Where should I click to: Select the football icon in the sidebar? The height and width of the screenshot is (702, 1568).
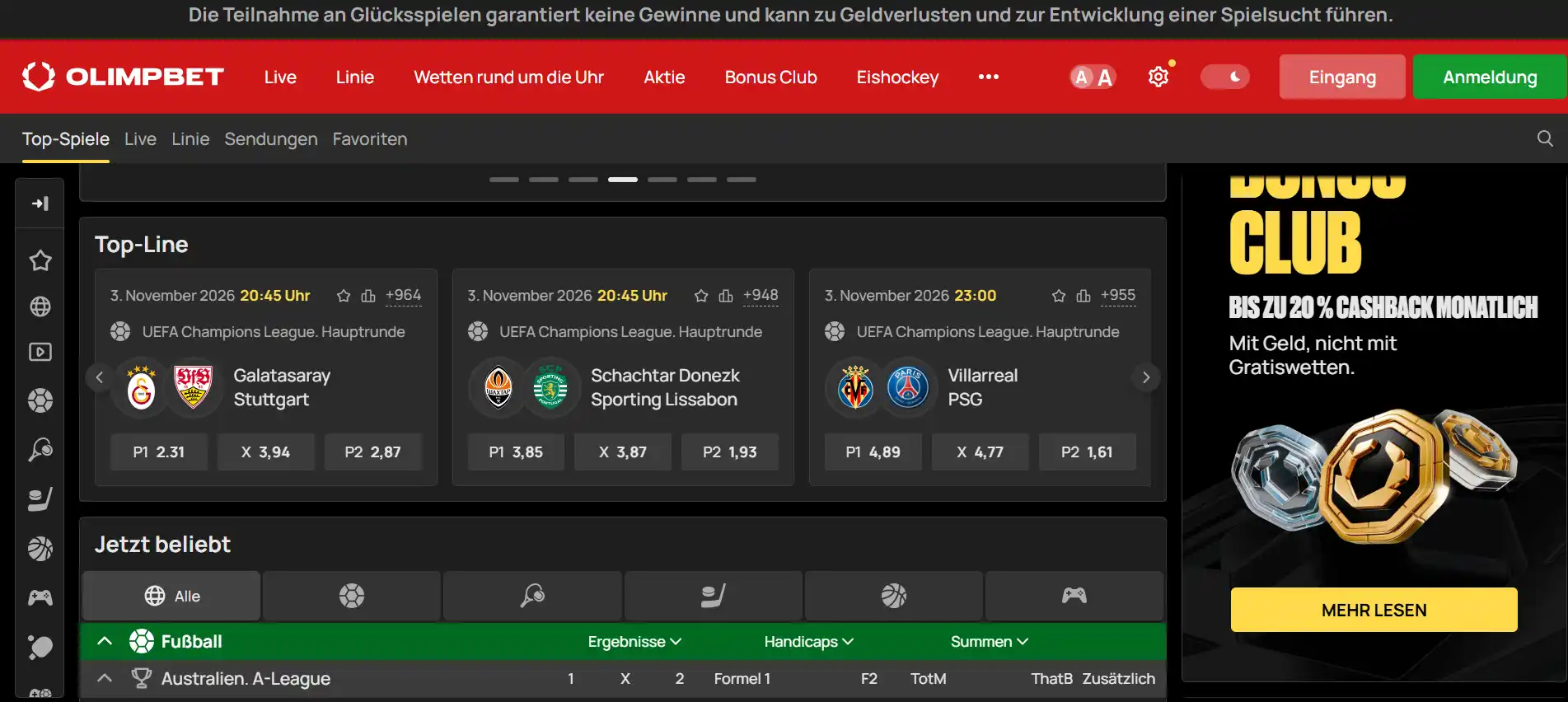tap(40, 400)
